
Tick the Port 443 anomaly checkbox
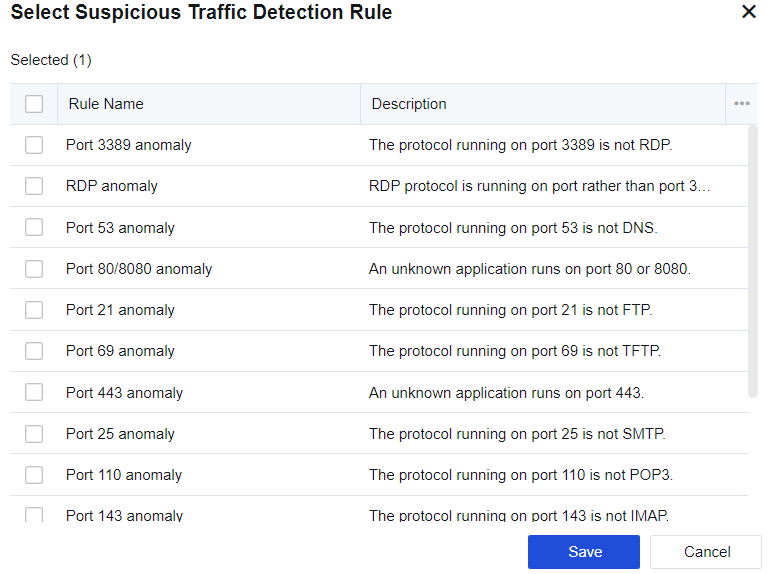(34, 393)
